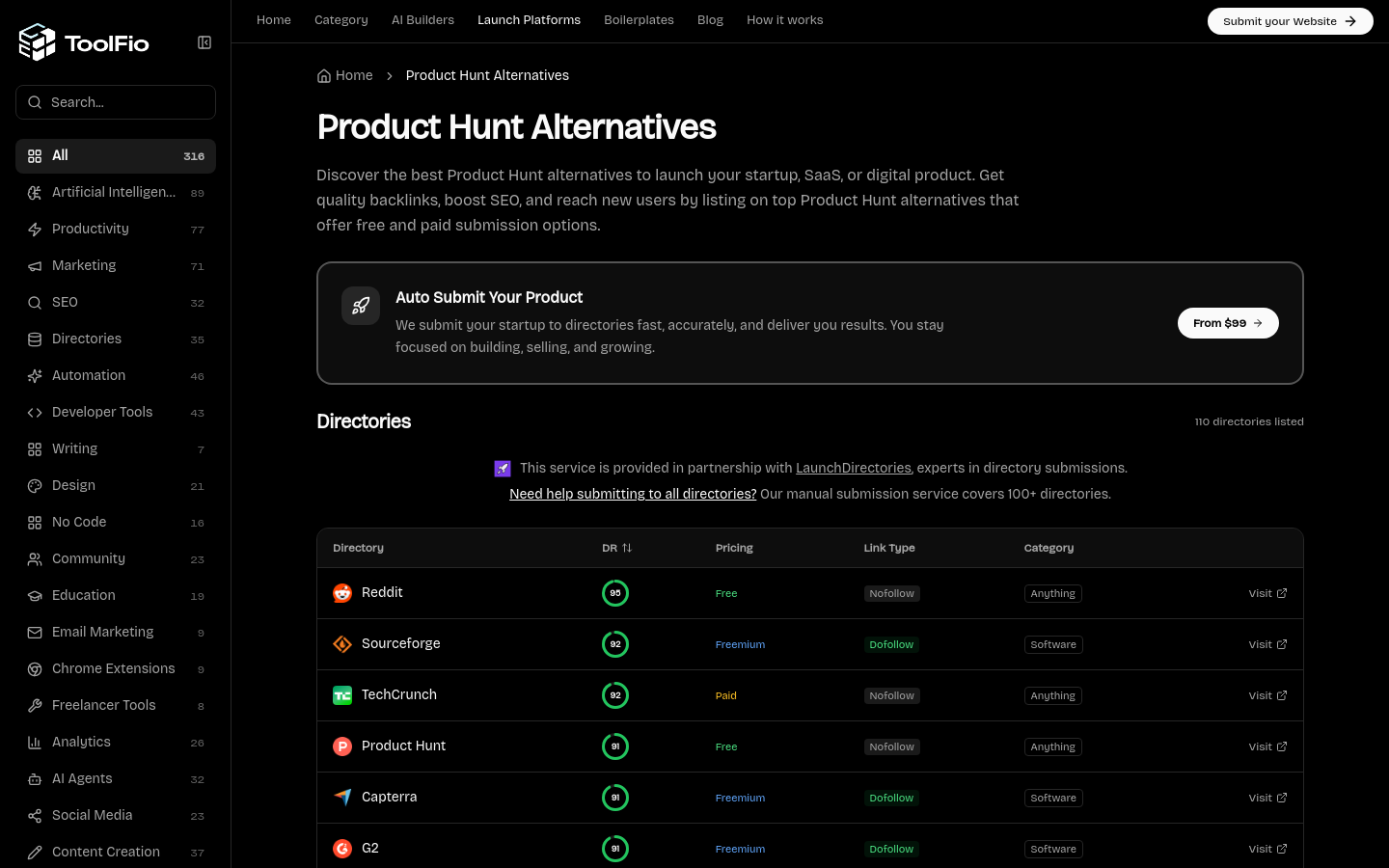Viewport: 1389px width, 868px height.
Task: Collapse the sidebar panel icon
Action: [x=204, y=42]
